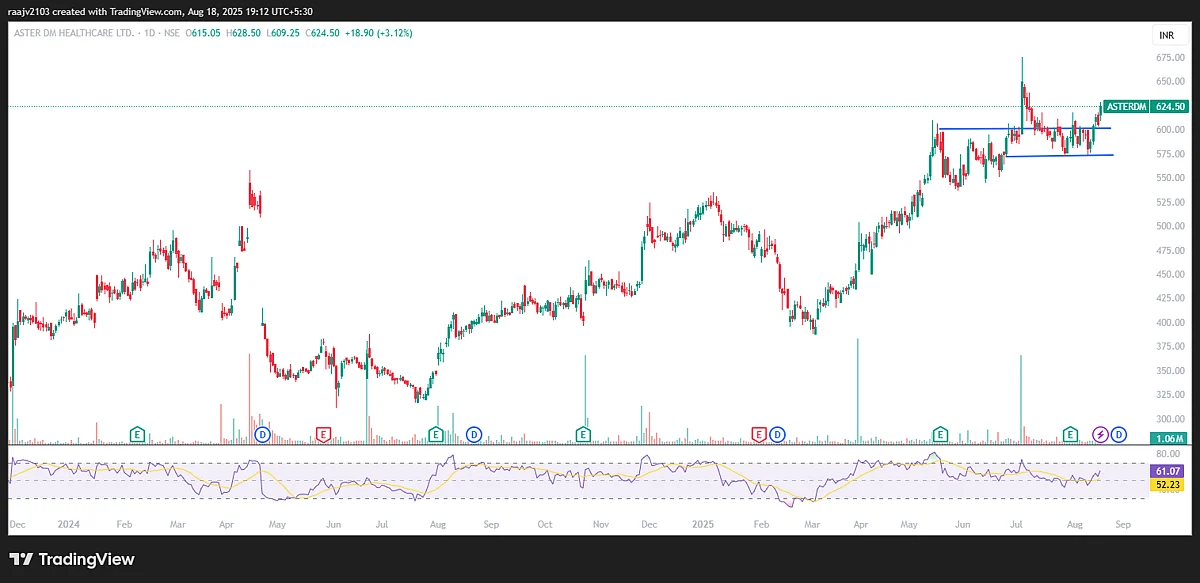Open the INR currency selector
Screen dimensions: 1200x583
coord(1165,35)
